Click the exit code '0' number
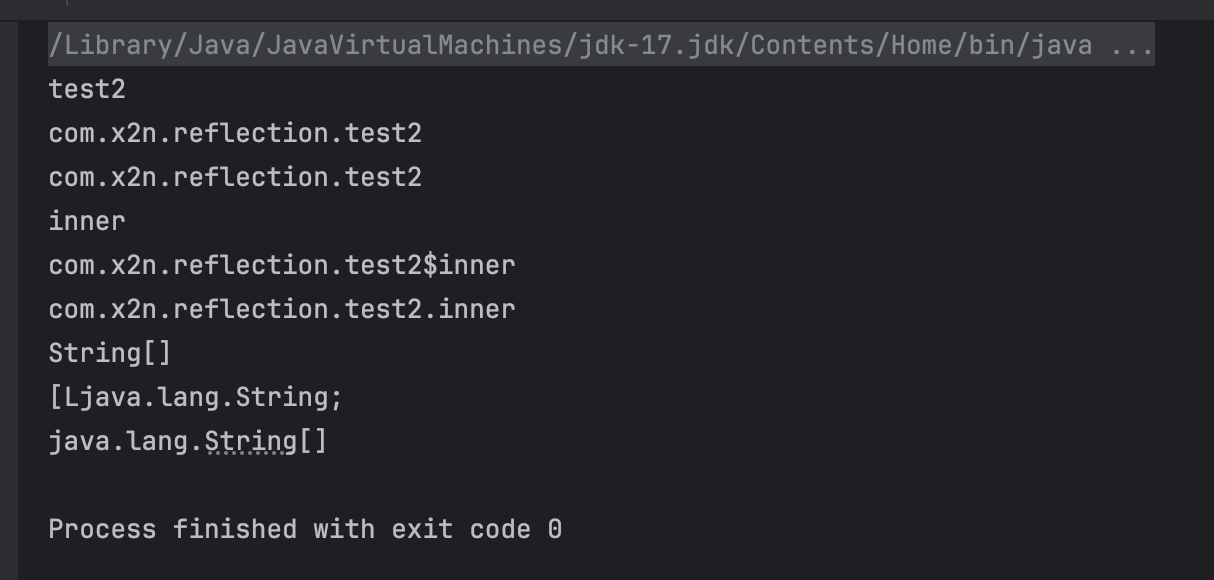The height and width of the screenshot is (580, 1214). pos(555,529)
